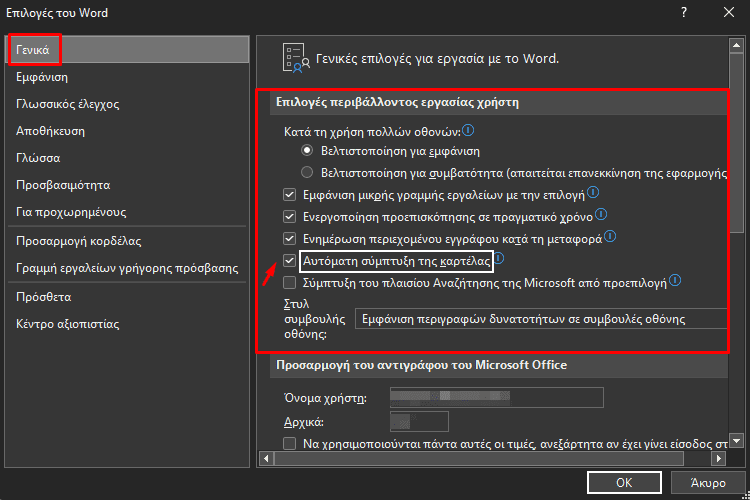Open the Προσαρμογή κορδέλας category
Screen dimensions: 750x500
tap(127, 241)
